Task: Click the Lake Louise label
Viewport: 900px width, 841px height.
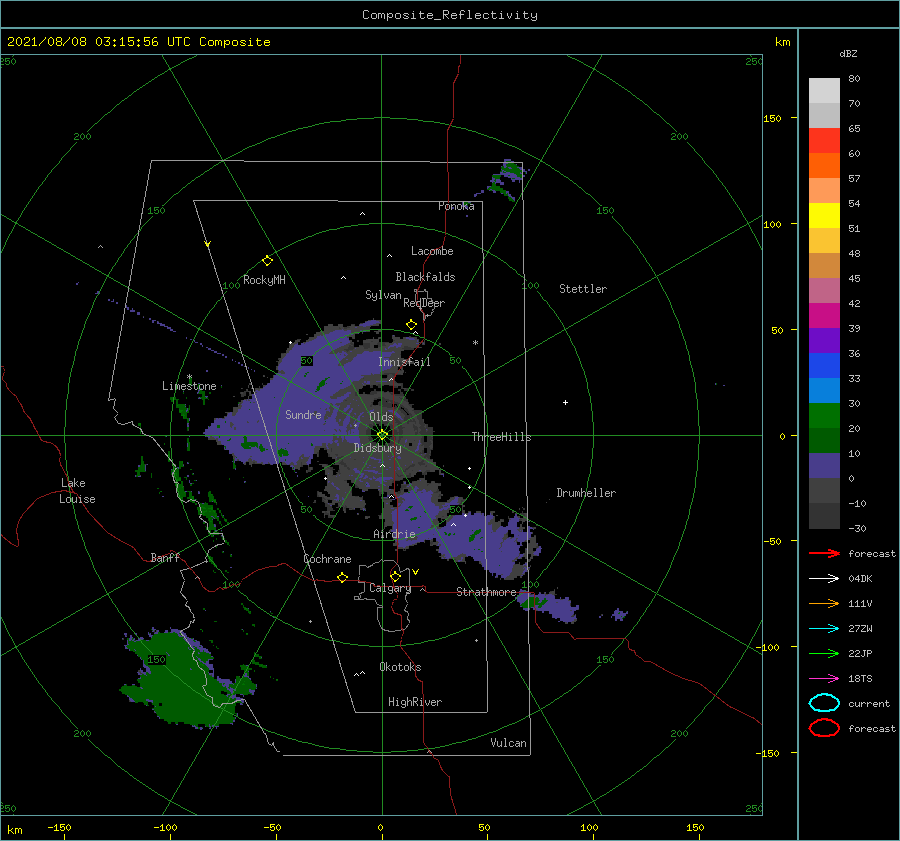Action: 77,491
